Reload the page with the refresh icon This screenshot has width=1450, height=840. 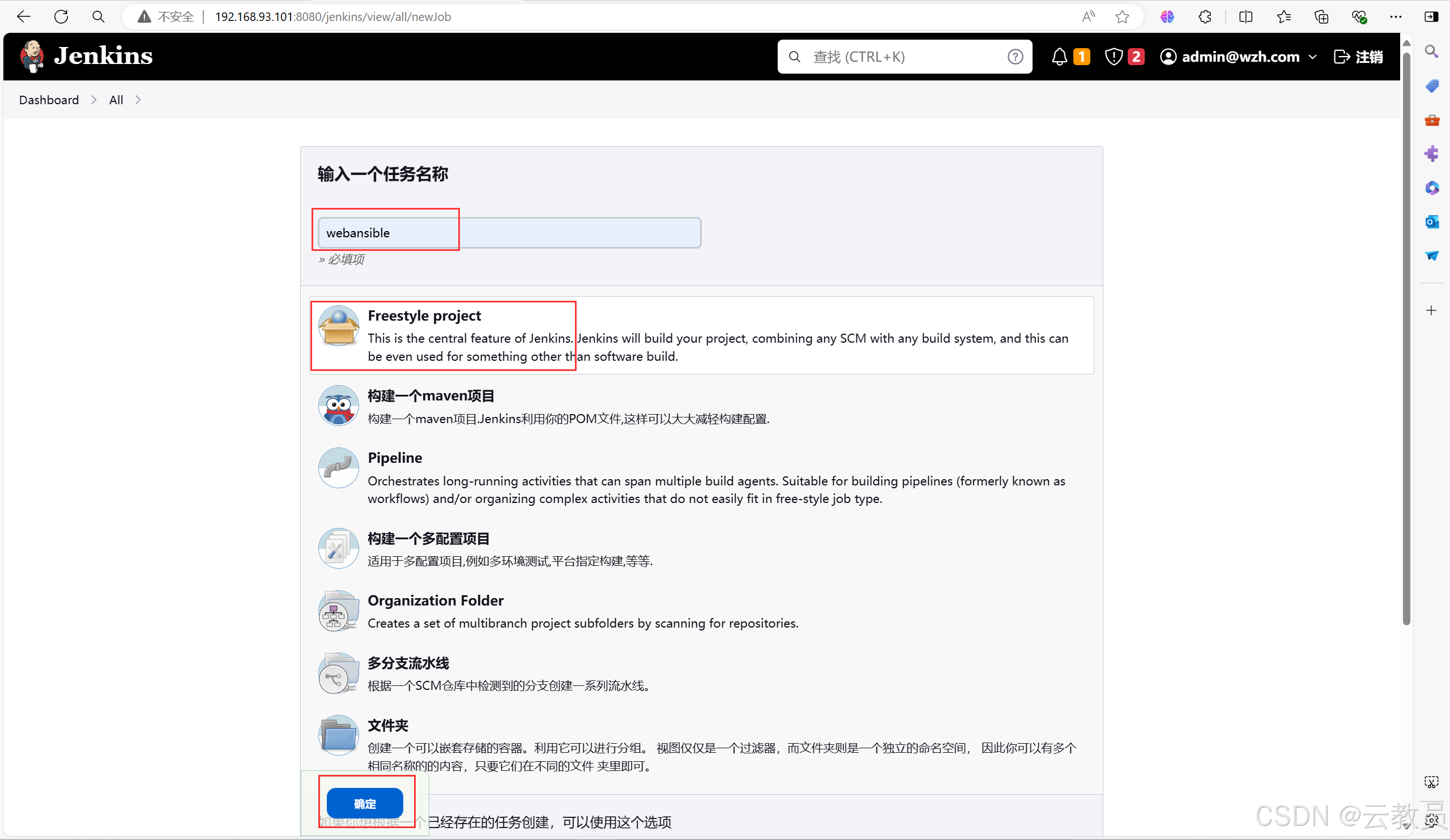61,16
